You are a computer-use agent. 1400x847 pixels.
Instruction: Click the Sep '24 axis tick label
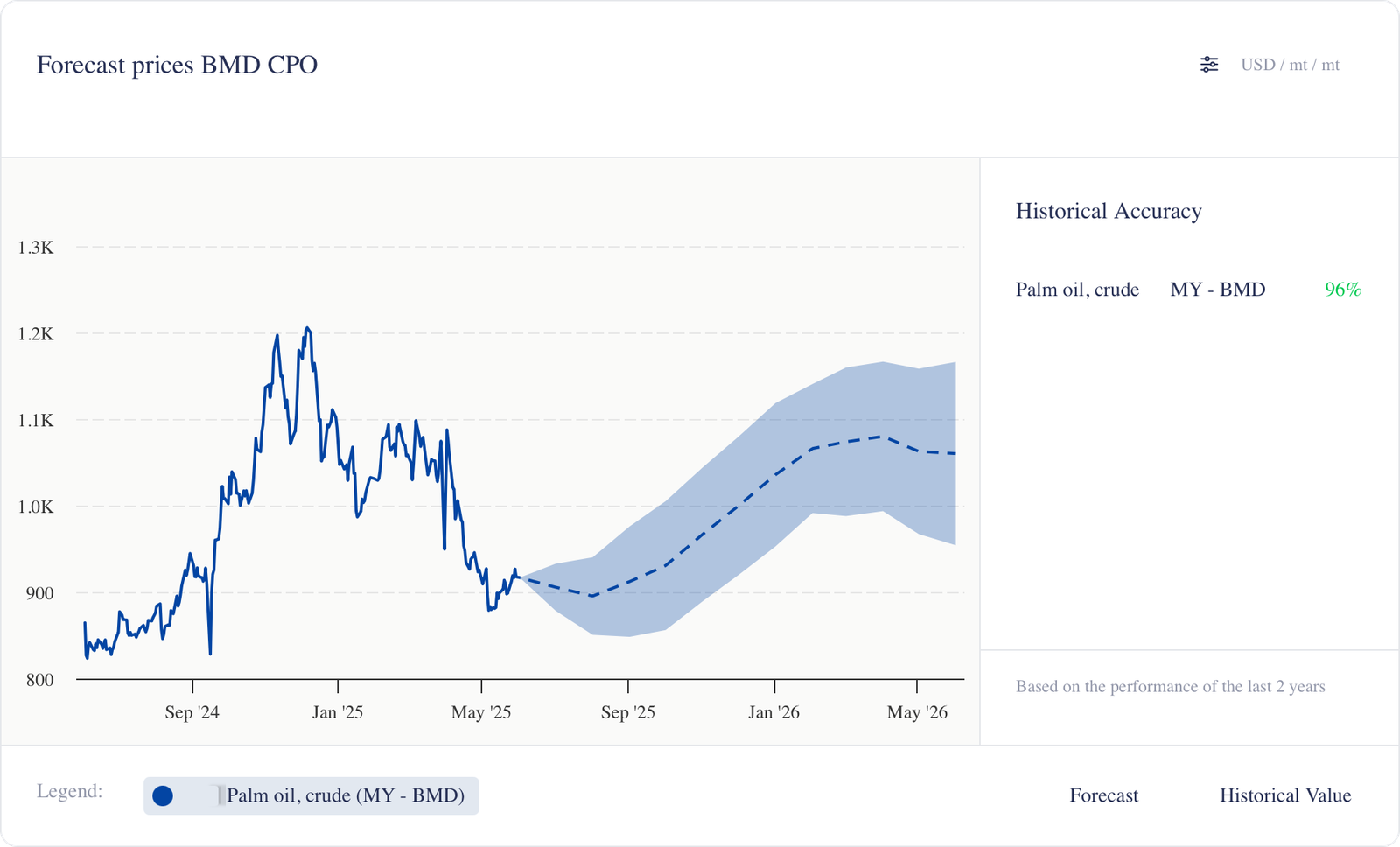pos(192,712)
